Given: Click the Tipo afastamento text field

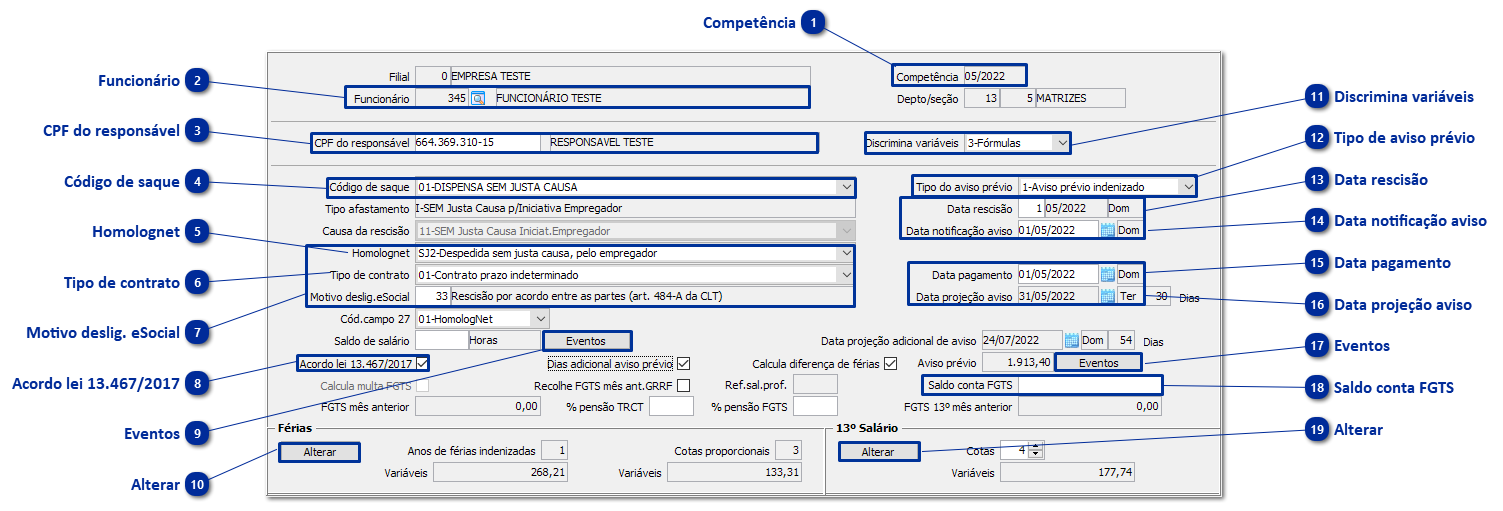Looking at the screenshot, I should pos(634,208).
